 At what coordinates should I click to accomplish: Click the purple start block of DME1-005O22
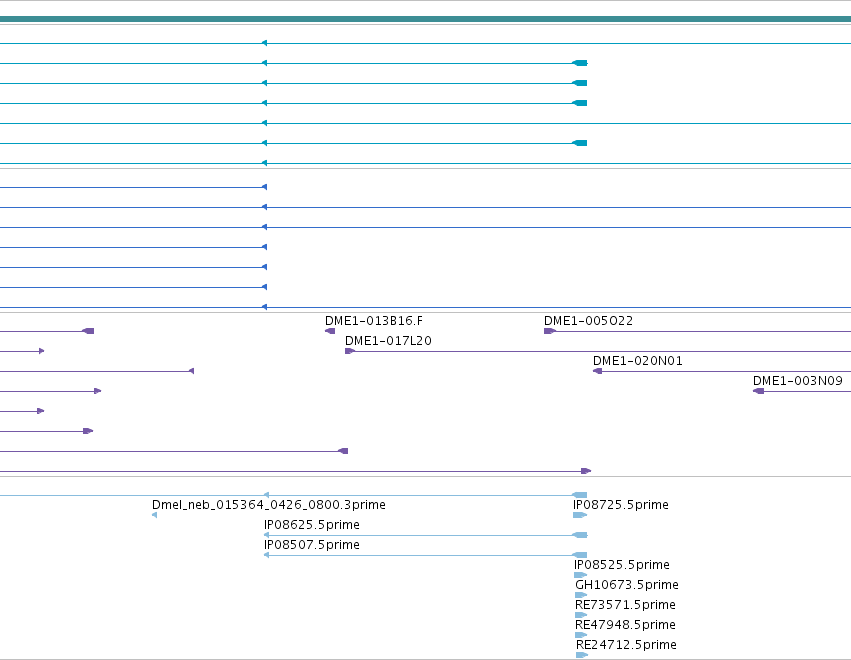point(550,331)
